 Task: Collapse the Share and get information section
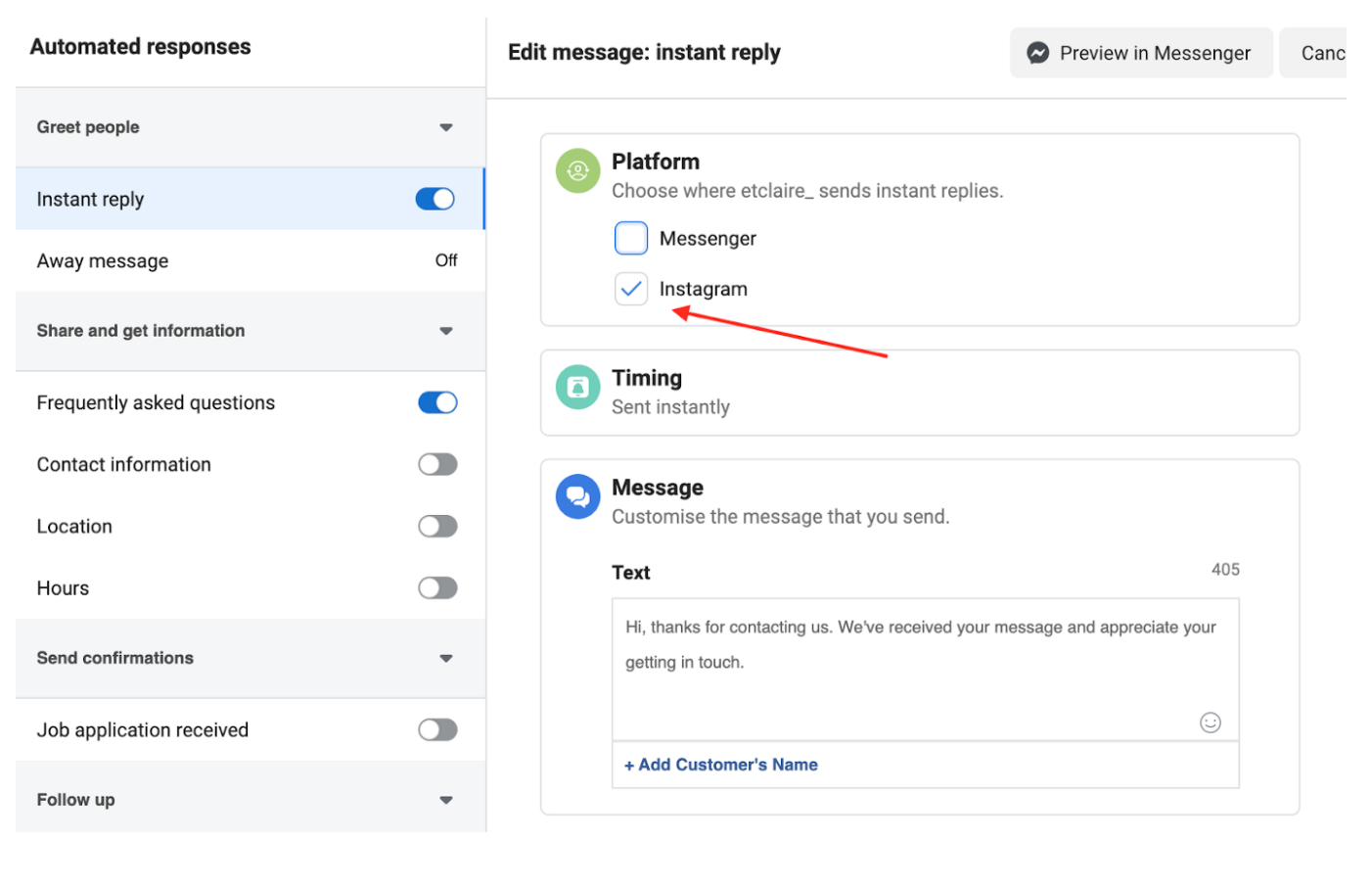click(446, 331)
